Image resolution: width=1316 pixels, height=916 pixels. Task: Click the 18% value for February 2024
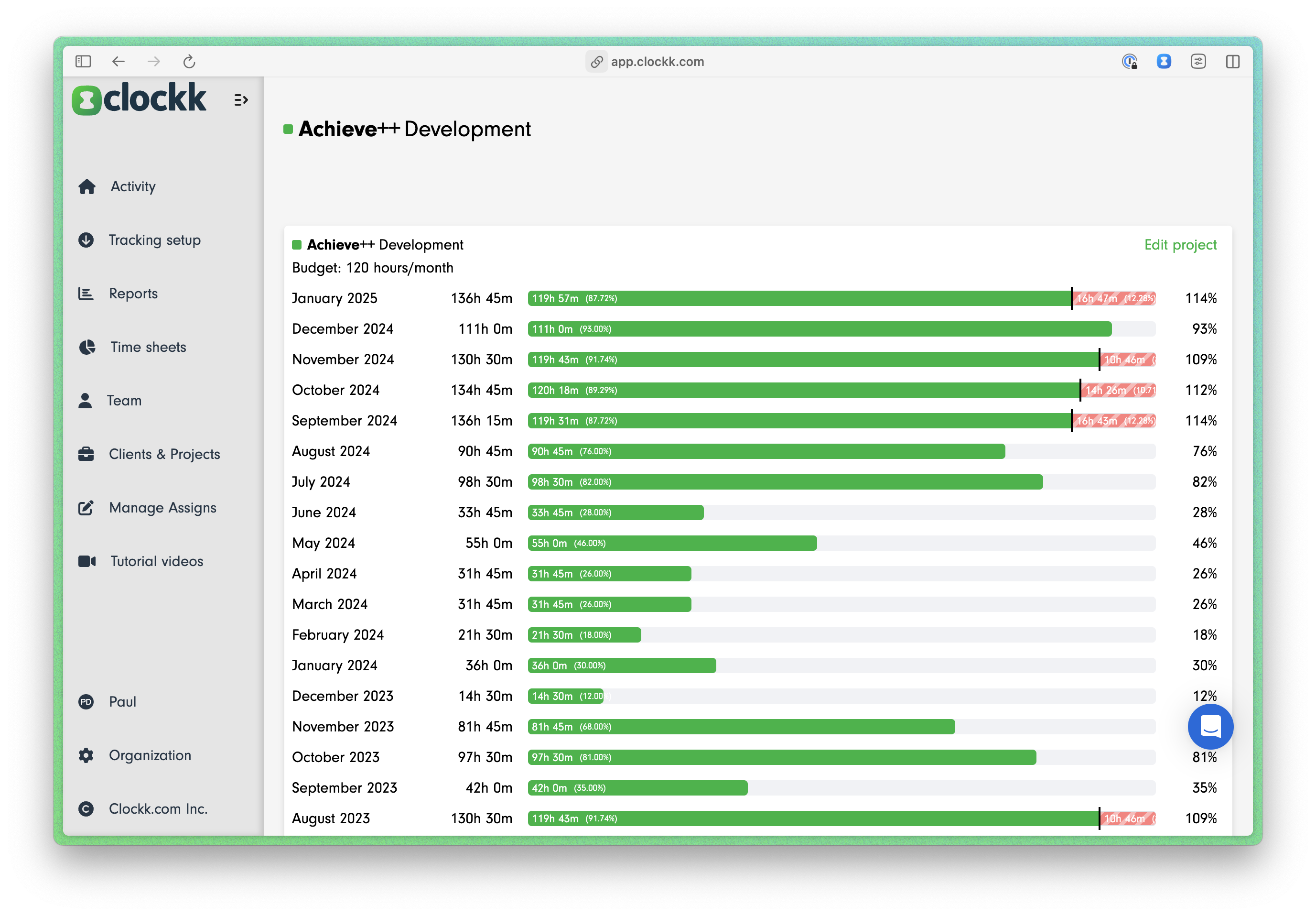[x=1204, y=635]
